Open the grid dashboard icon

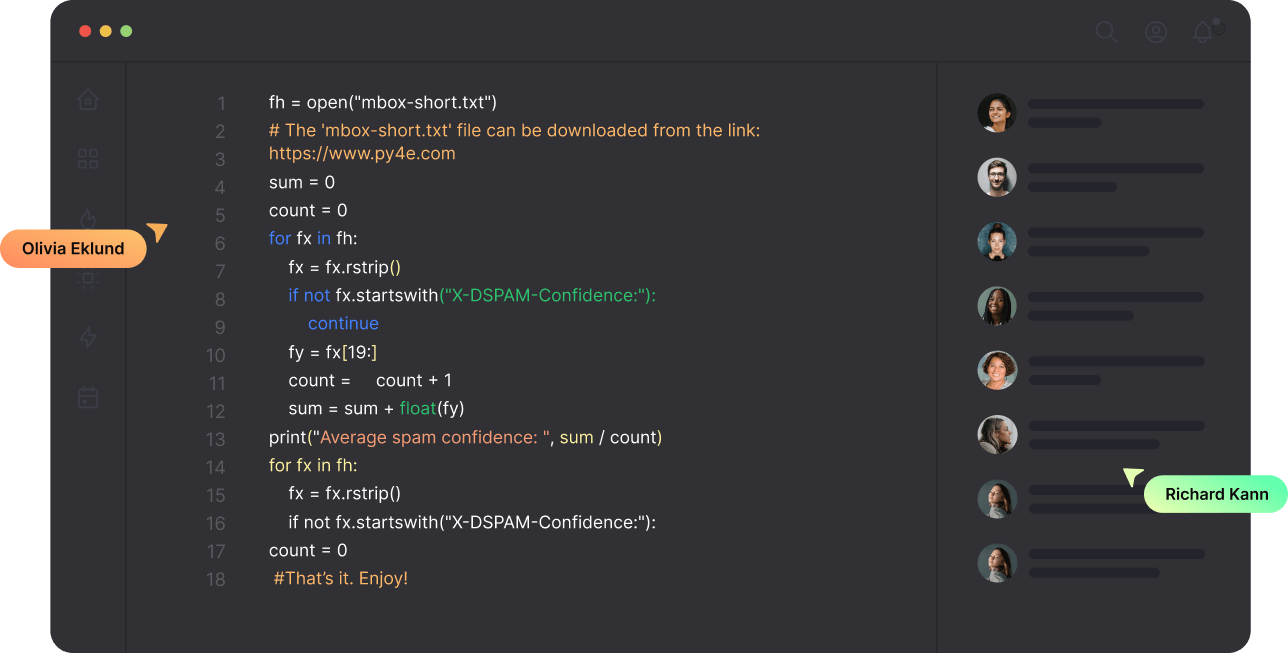click(x=88, y=159)
